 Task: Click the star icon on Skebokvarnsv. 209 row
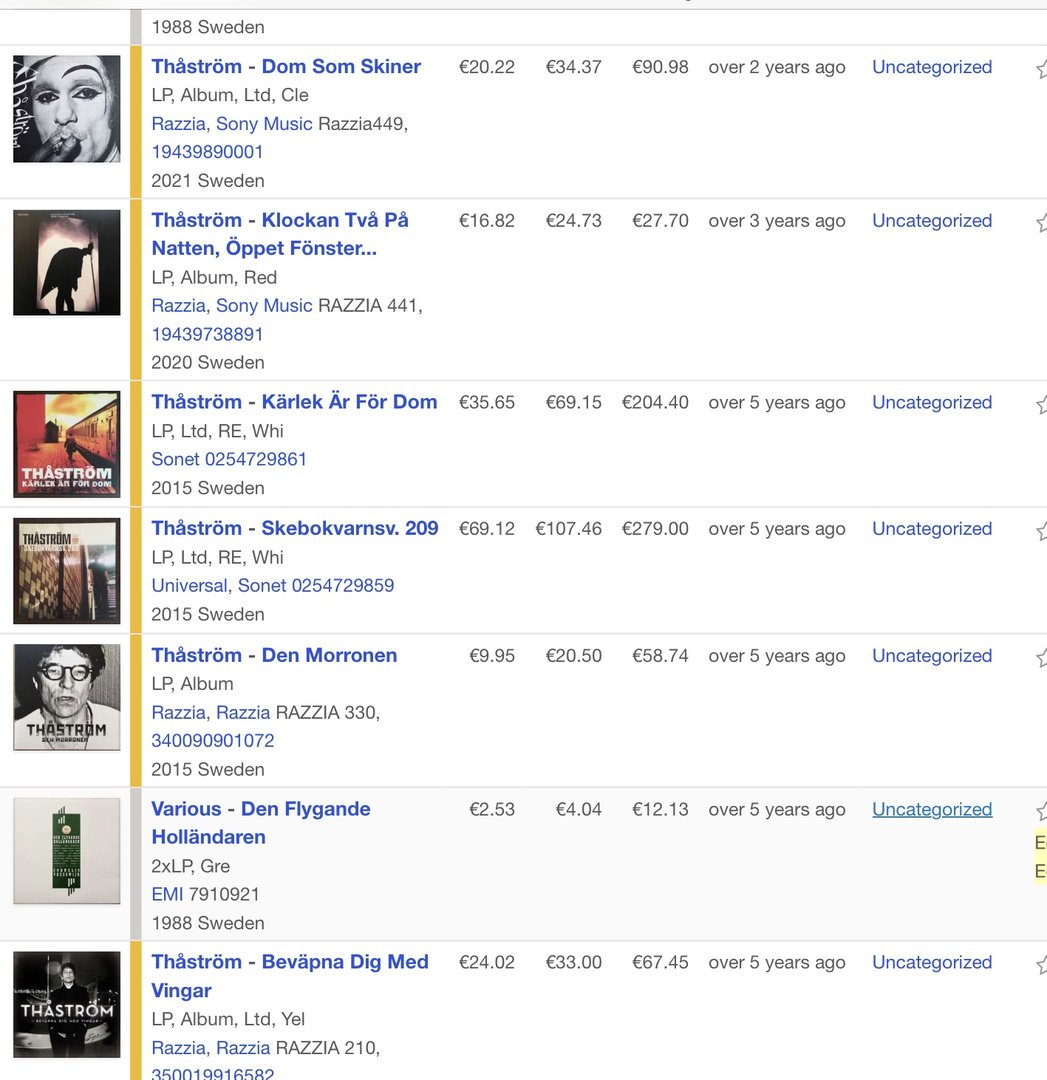pyautogui.click(x=1041, y=529)
